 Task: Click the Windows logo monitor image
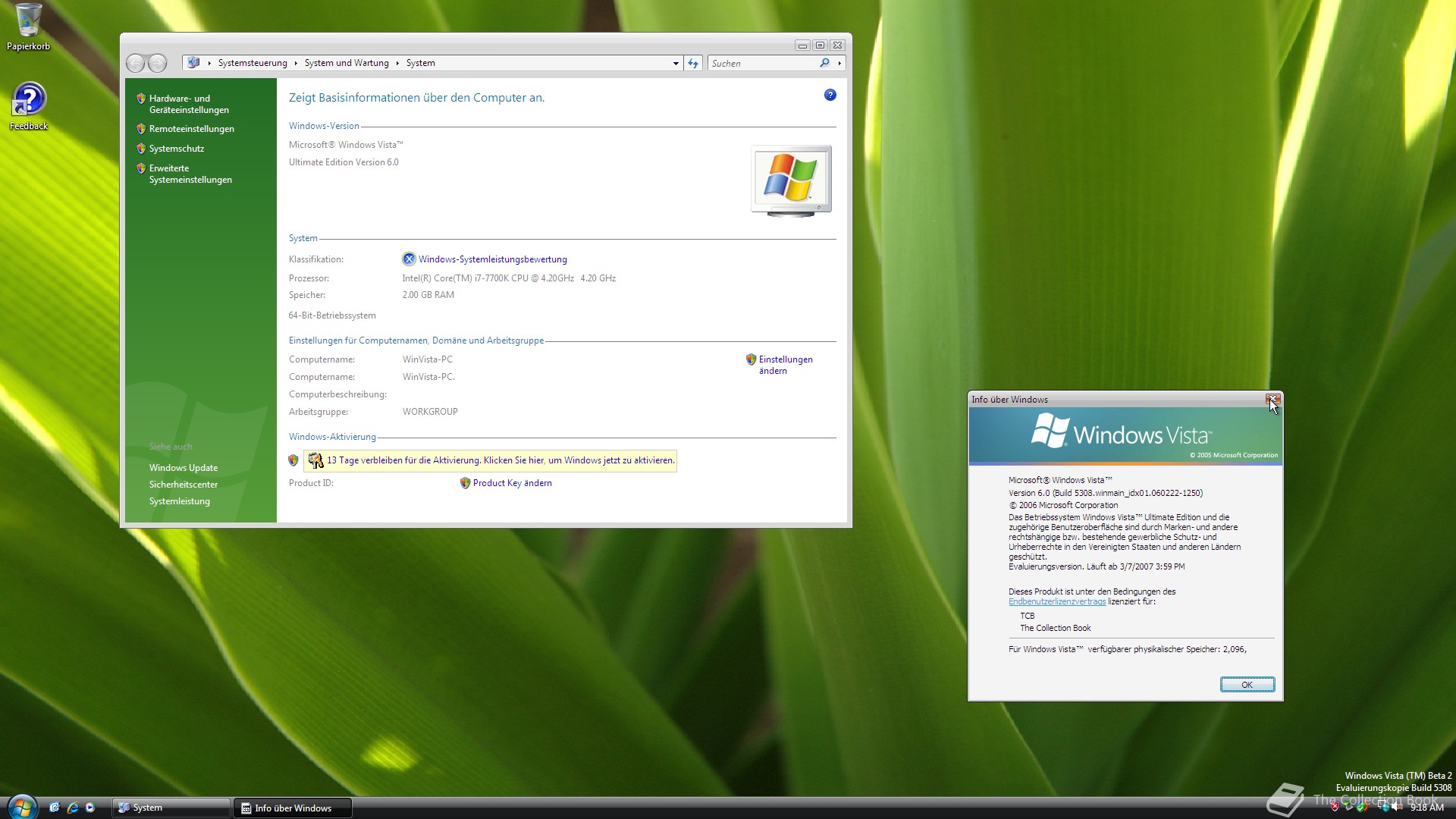coord(791,180)
